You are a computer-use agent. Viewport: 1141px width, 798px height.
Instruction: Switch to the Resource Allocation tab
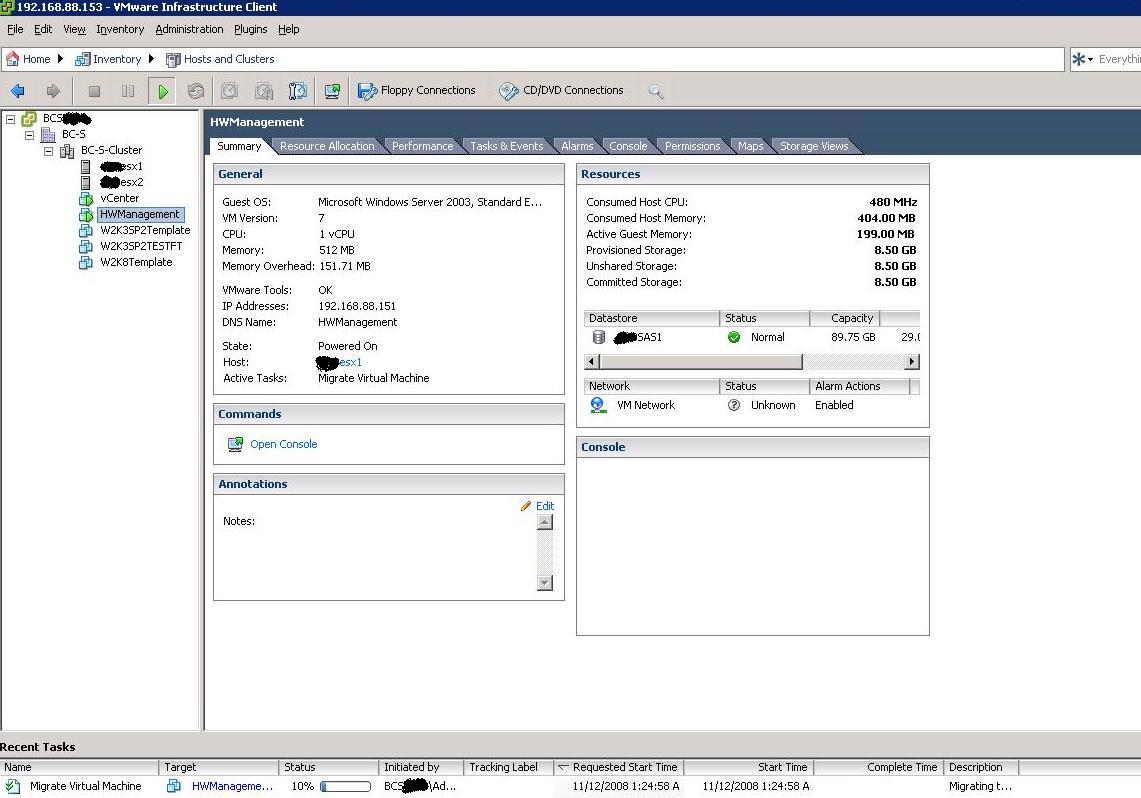click(327, 146)
